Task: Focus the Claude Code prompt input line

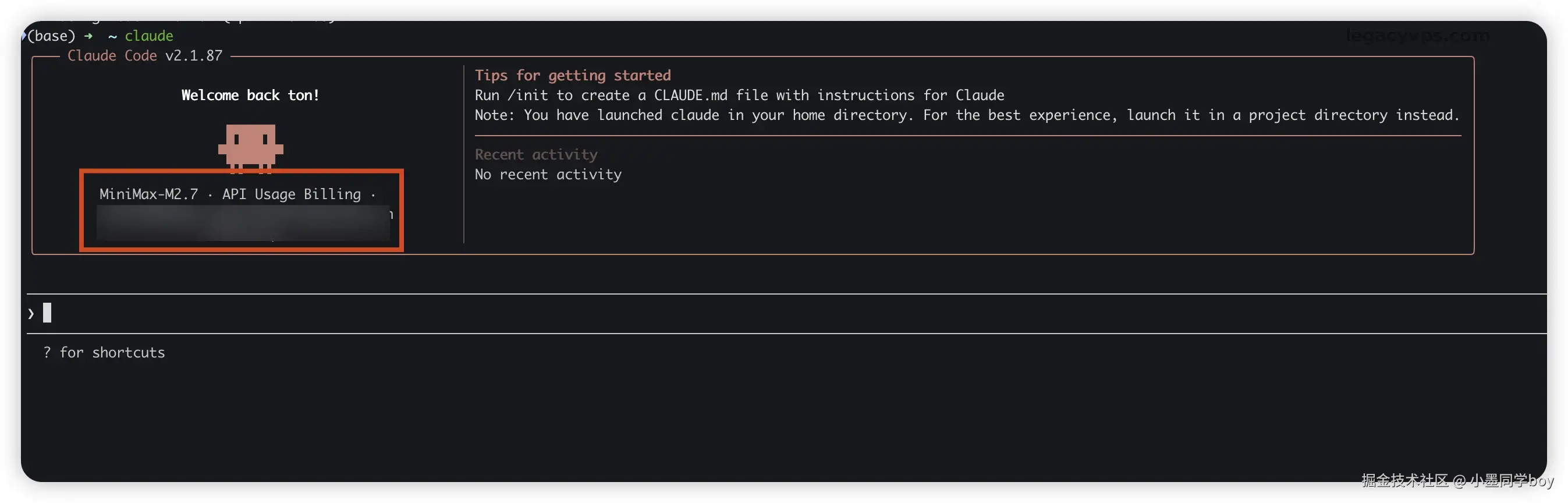Action: pyautogui.click(x=730, y=314)
